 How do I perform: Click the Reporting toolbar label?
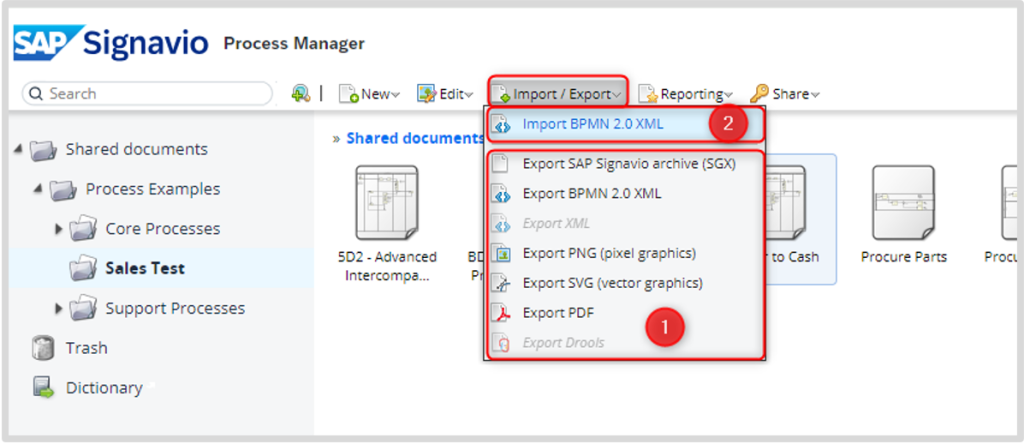(692, 94)
